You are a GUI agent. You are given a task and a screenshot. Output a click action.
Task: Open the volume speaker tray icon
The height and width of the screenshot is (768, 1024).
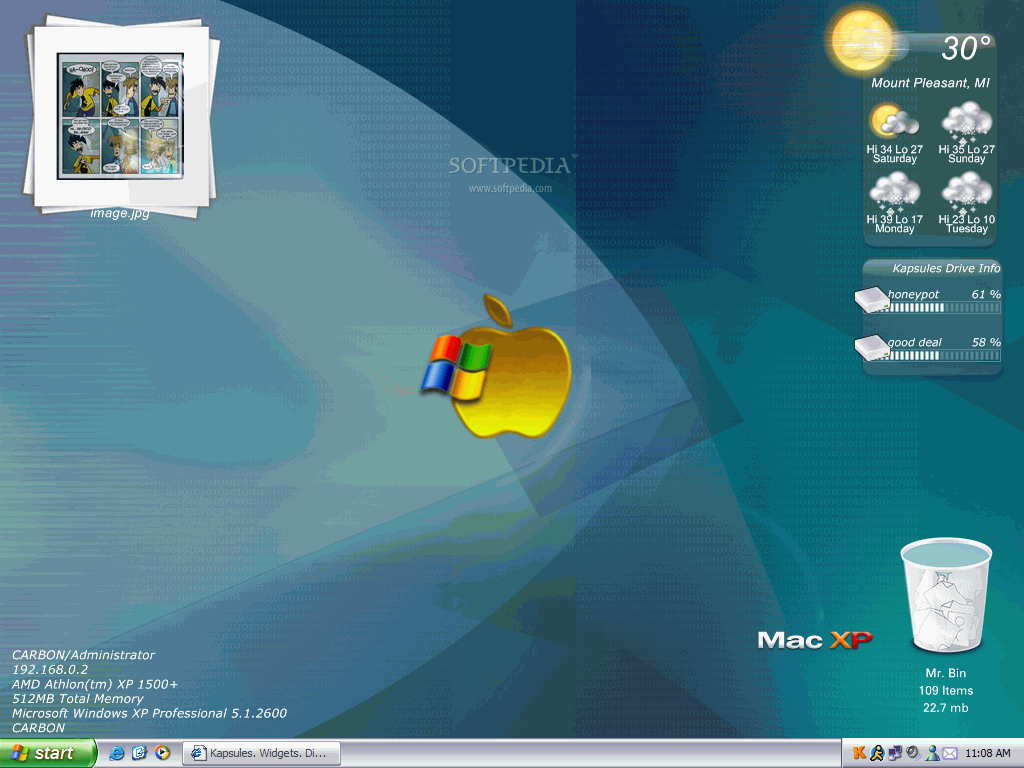click(913, 753)
